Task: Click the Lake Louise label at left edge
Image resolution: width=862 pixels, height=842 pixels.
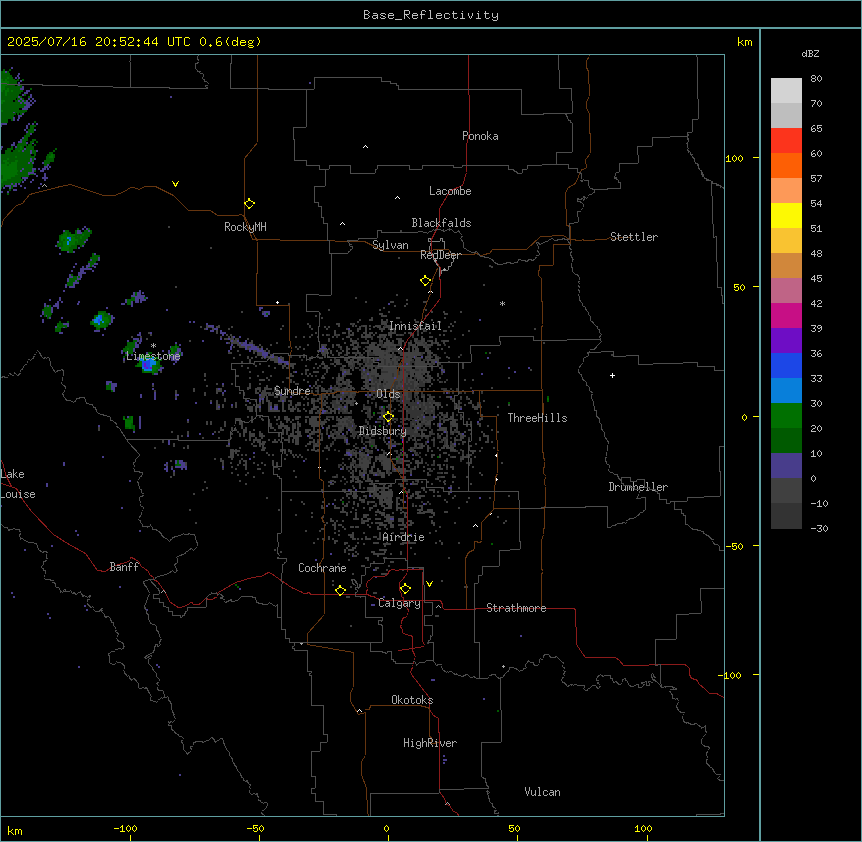Action: (x=18, y=484)
